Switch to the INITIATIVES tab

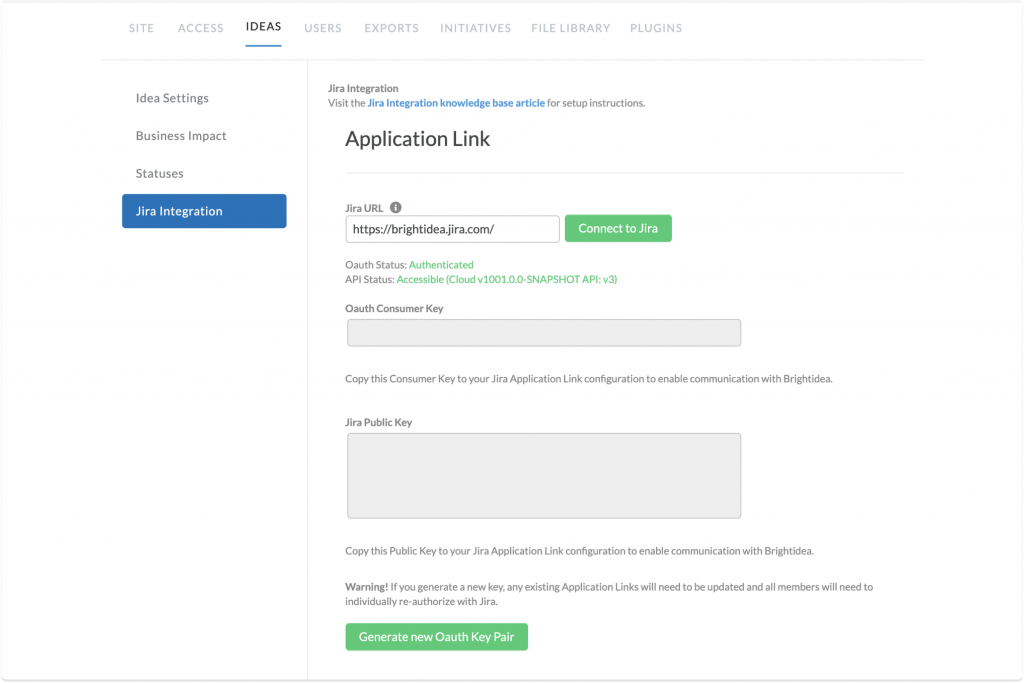click(x=475, y=28)
